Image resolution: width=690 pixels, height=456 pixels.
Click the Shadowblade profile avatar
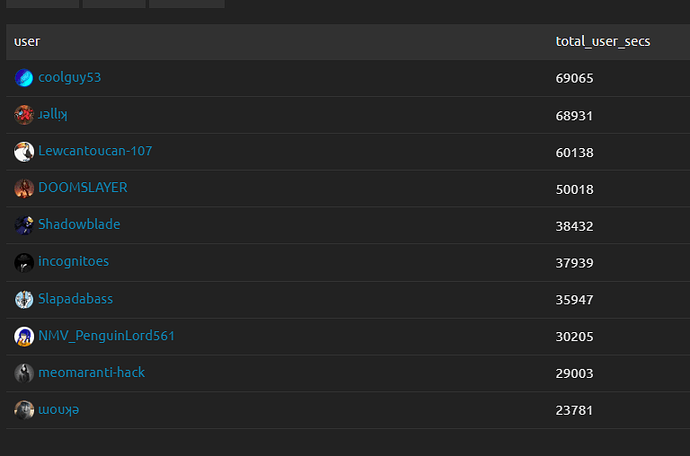click(24, 225)
